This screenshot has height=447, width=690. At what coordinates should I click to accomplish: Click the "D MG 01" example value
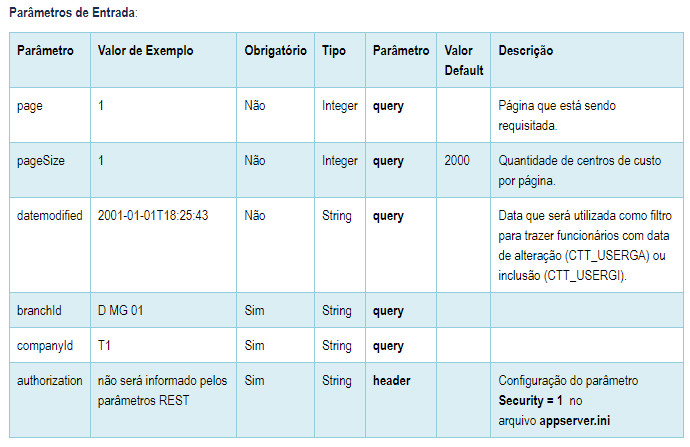[x=121, y=311]
